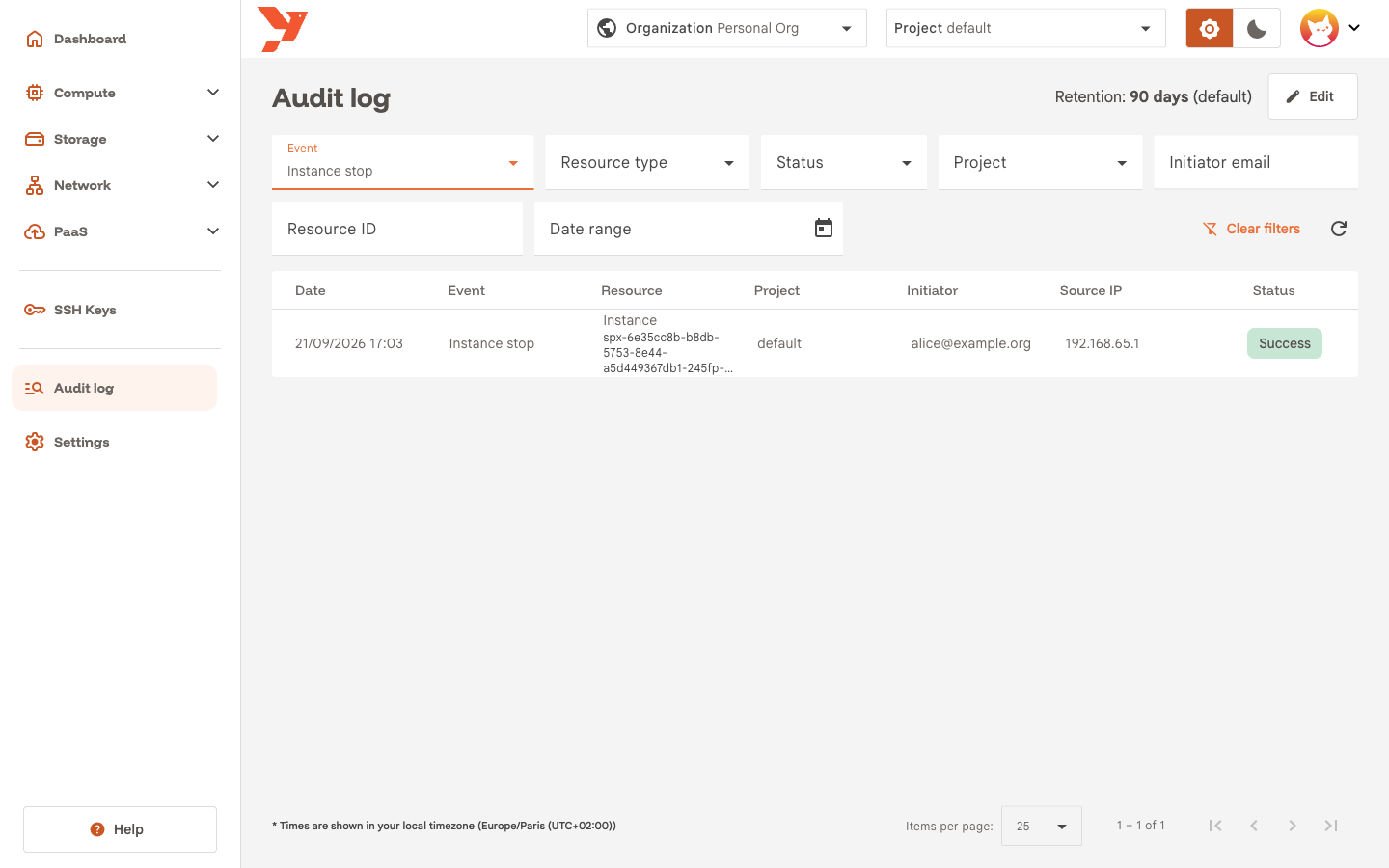This screenshot has height=868, width=1389.
Task: Click the PaaS cloud icon
Action: 35,231
